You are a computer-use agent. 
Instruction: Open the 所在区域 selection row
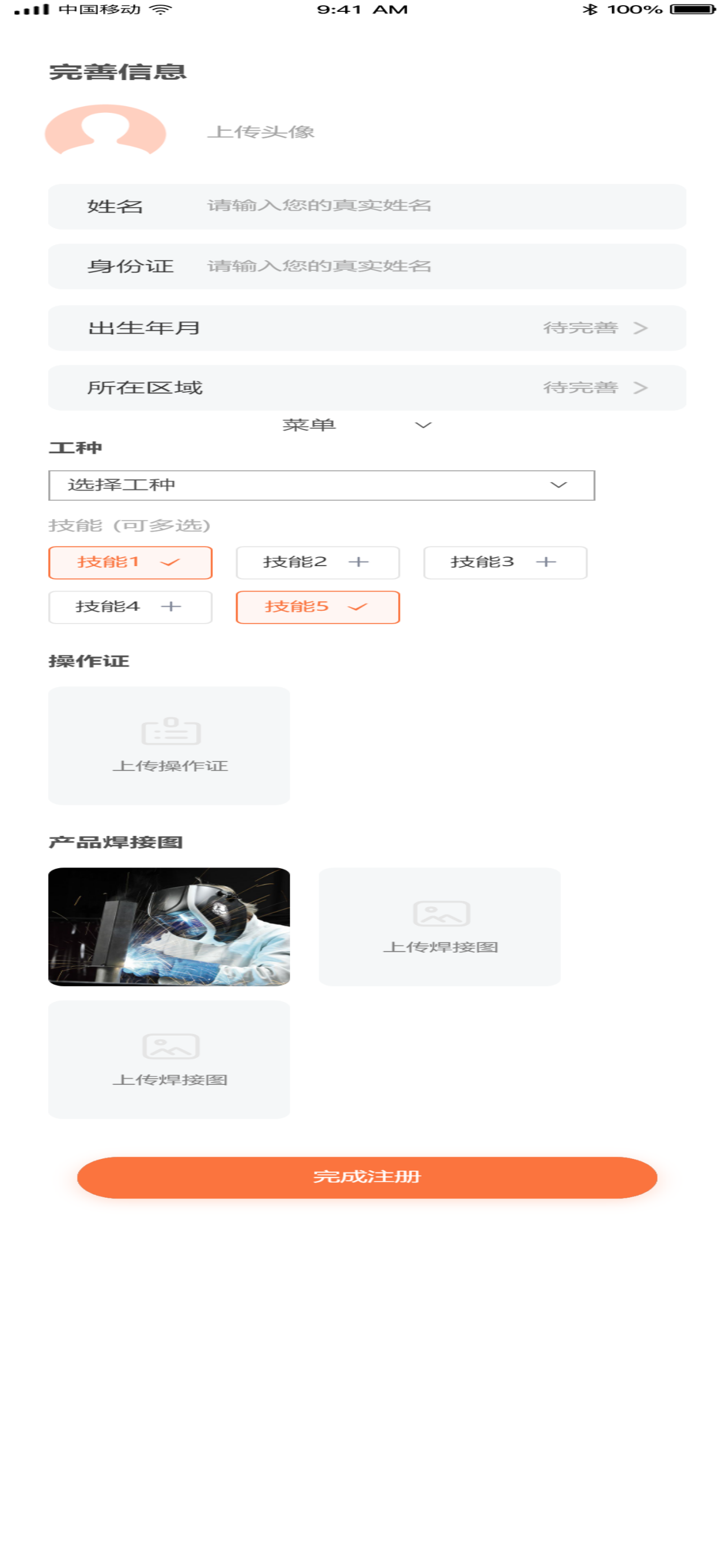pyautogui.click(x=367, y=388)
